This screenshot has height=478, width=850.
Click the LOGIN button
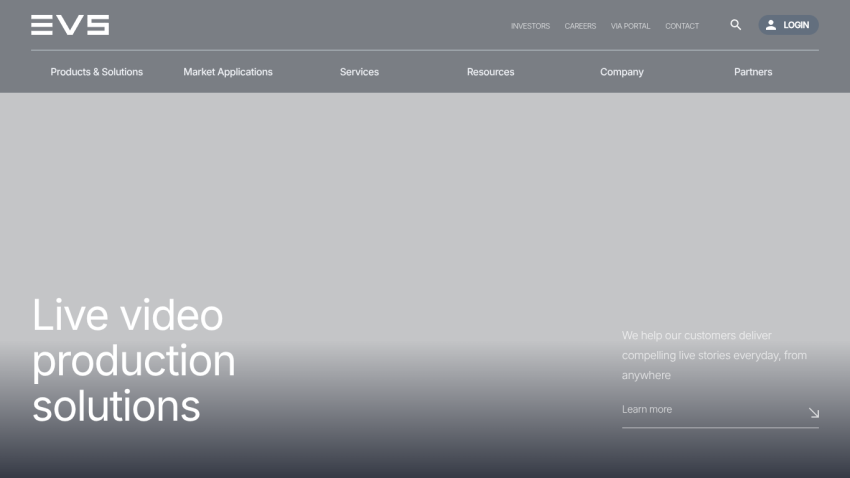point(788,25)
